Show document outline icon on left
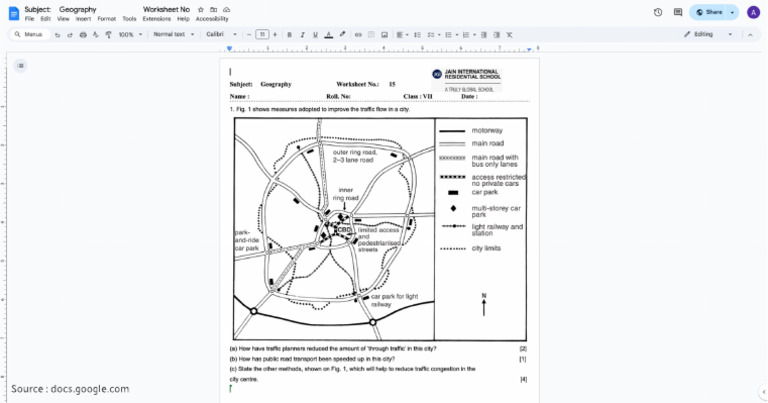 21,66
